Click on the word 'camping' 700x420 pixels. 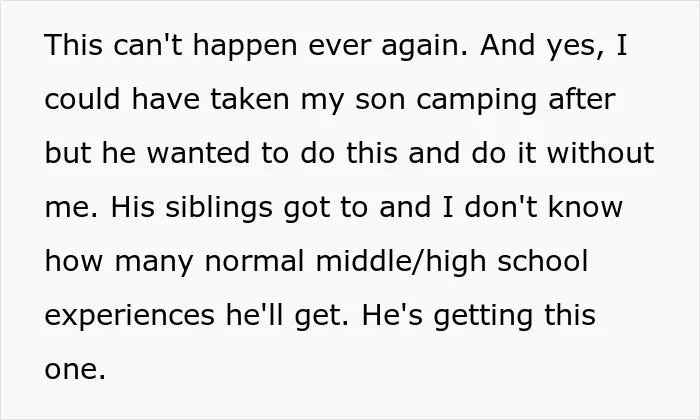click(476, 102)
